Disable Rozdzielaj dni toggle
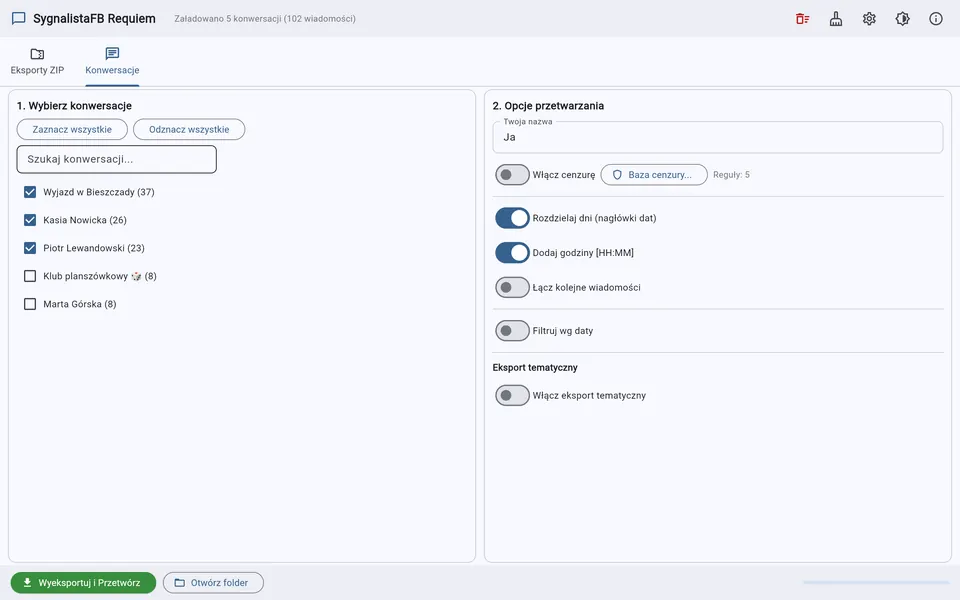Viewport: 960px width, 600px height. [512, 218]
